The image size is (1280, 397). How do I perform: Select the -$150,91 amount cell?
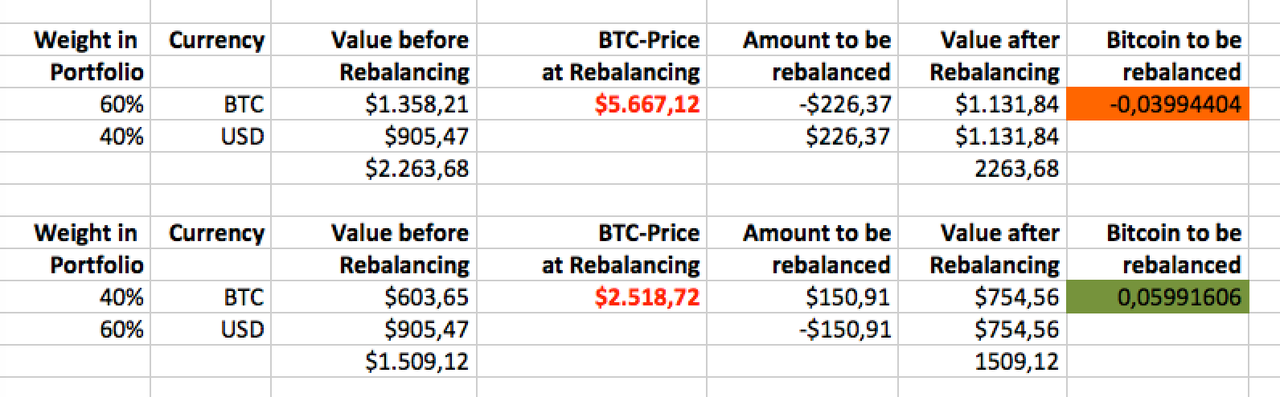(802, 329)
